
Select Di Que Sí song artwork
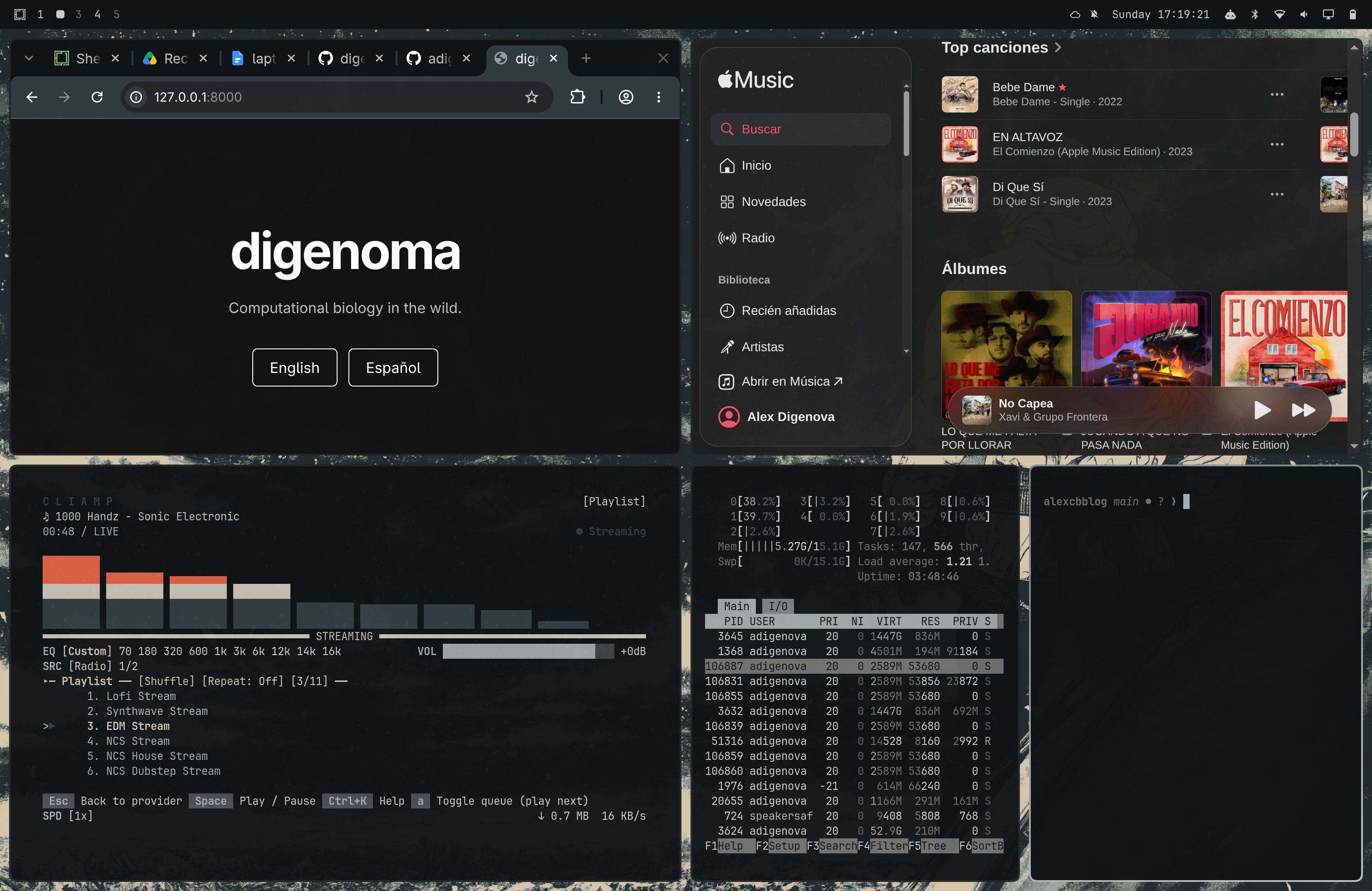pos(960,194)
